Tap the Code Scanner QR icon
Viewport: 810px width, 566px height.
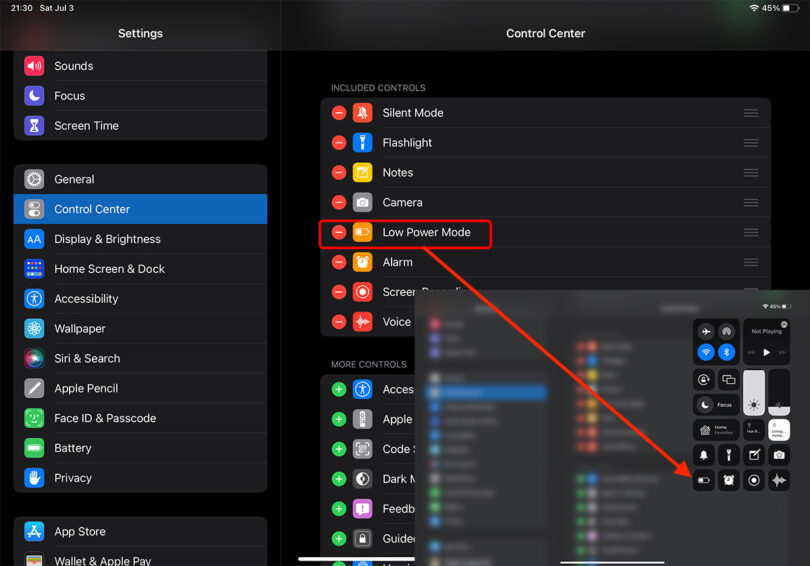point(363,449)
